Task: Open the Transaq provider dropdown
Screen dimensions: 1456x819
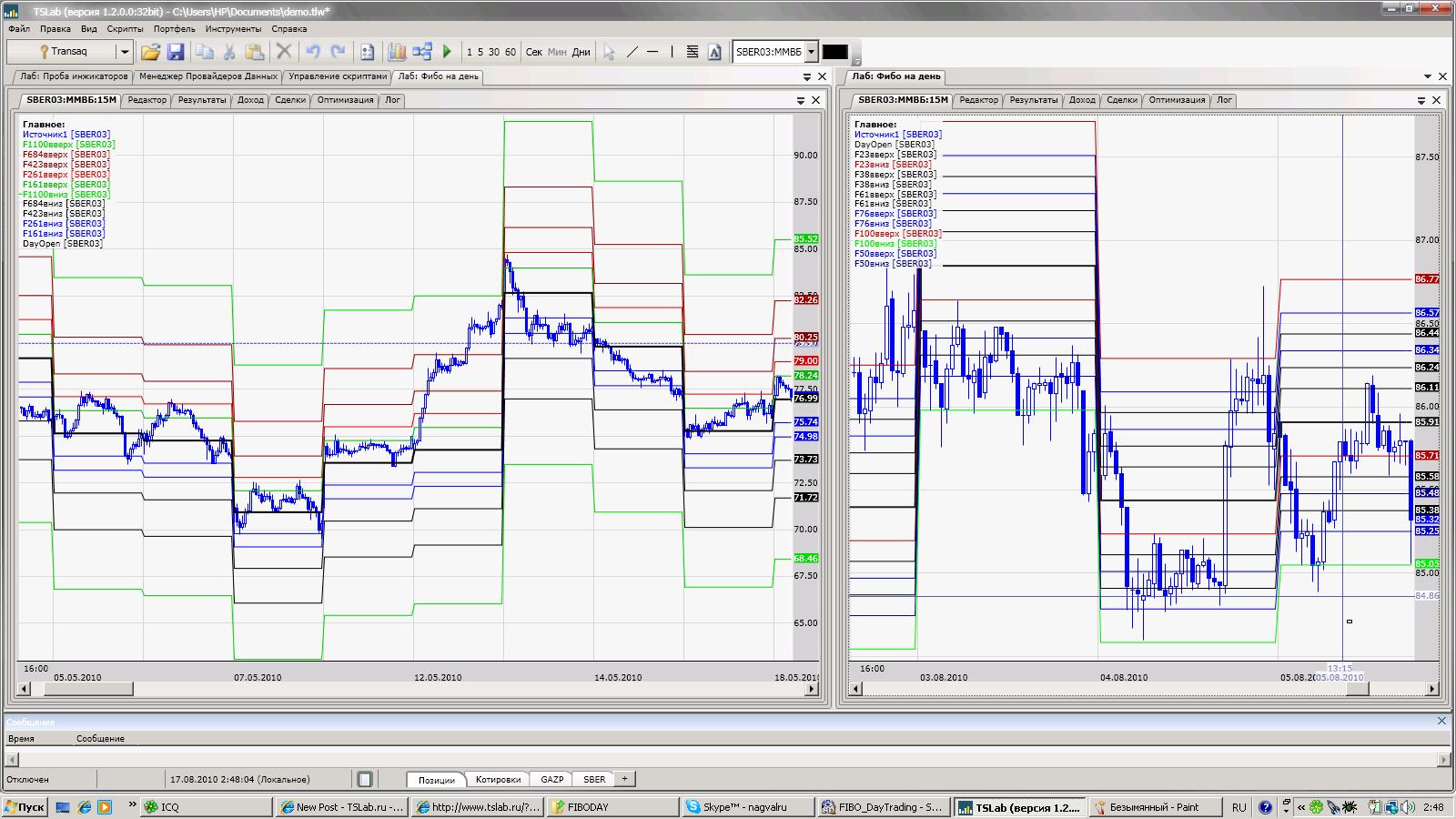Action: (x=125, y=52)
